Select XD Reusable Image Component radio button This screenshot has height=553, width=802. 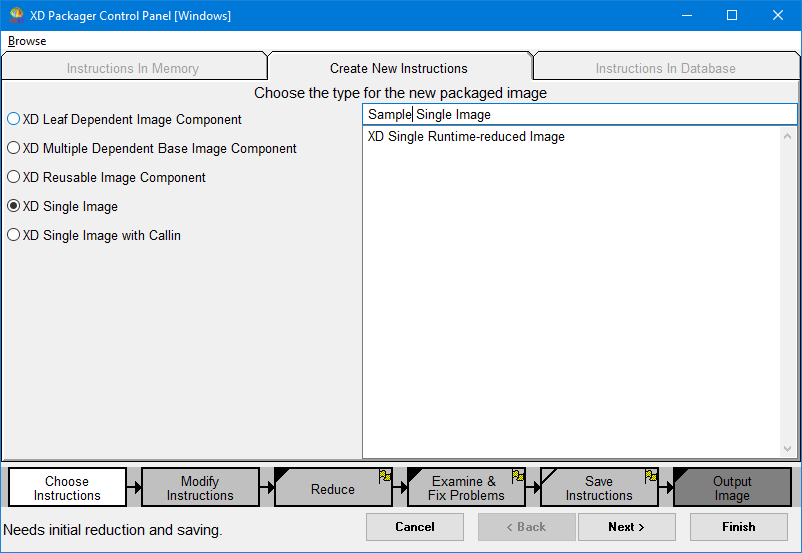click(x=14, y=177)
